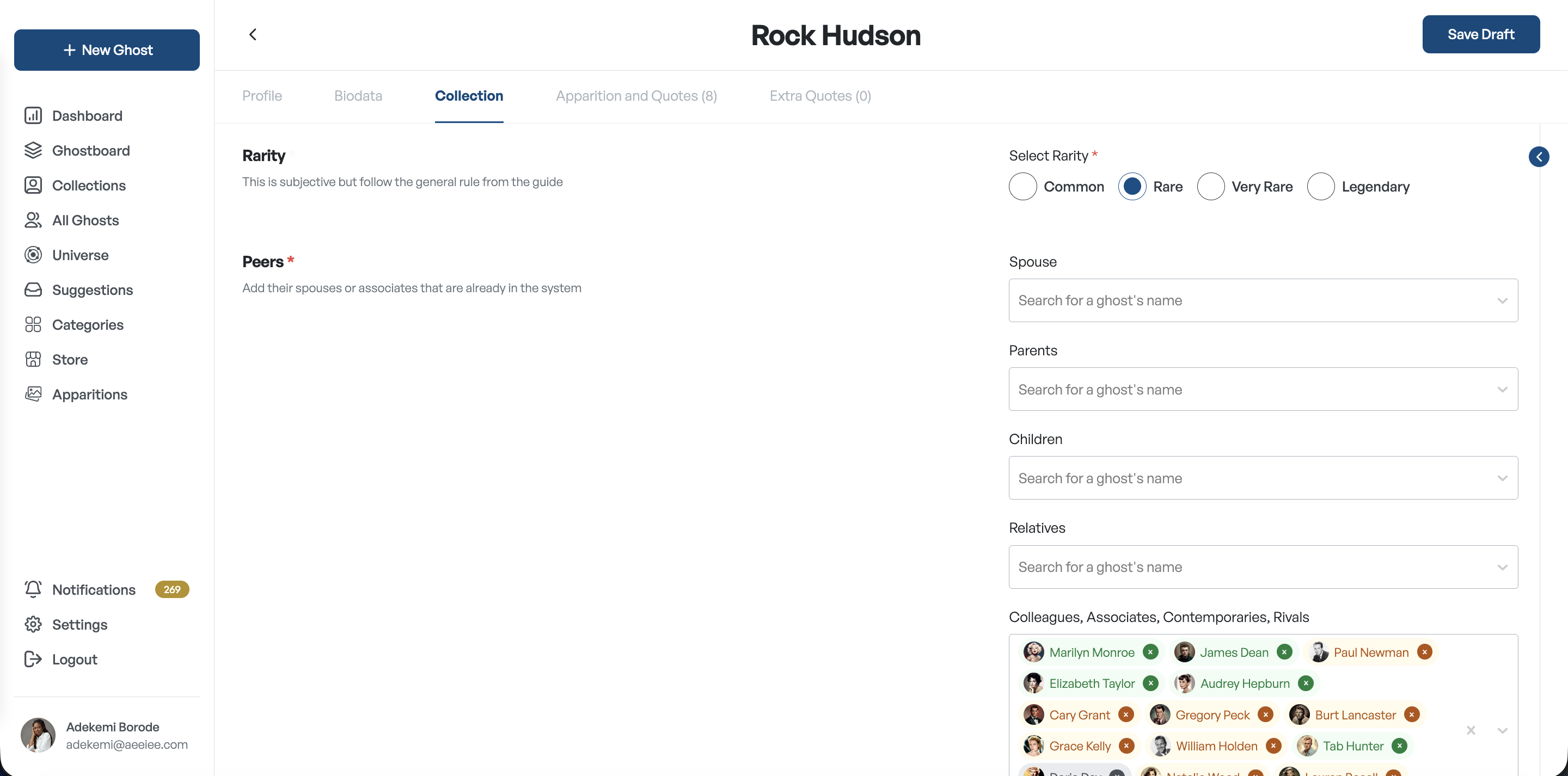Remove Marilyn Monroe from colleagues

(1150, 652)
